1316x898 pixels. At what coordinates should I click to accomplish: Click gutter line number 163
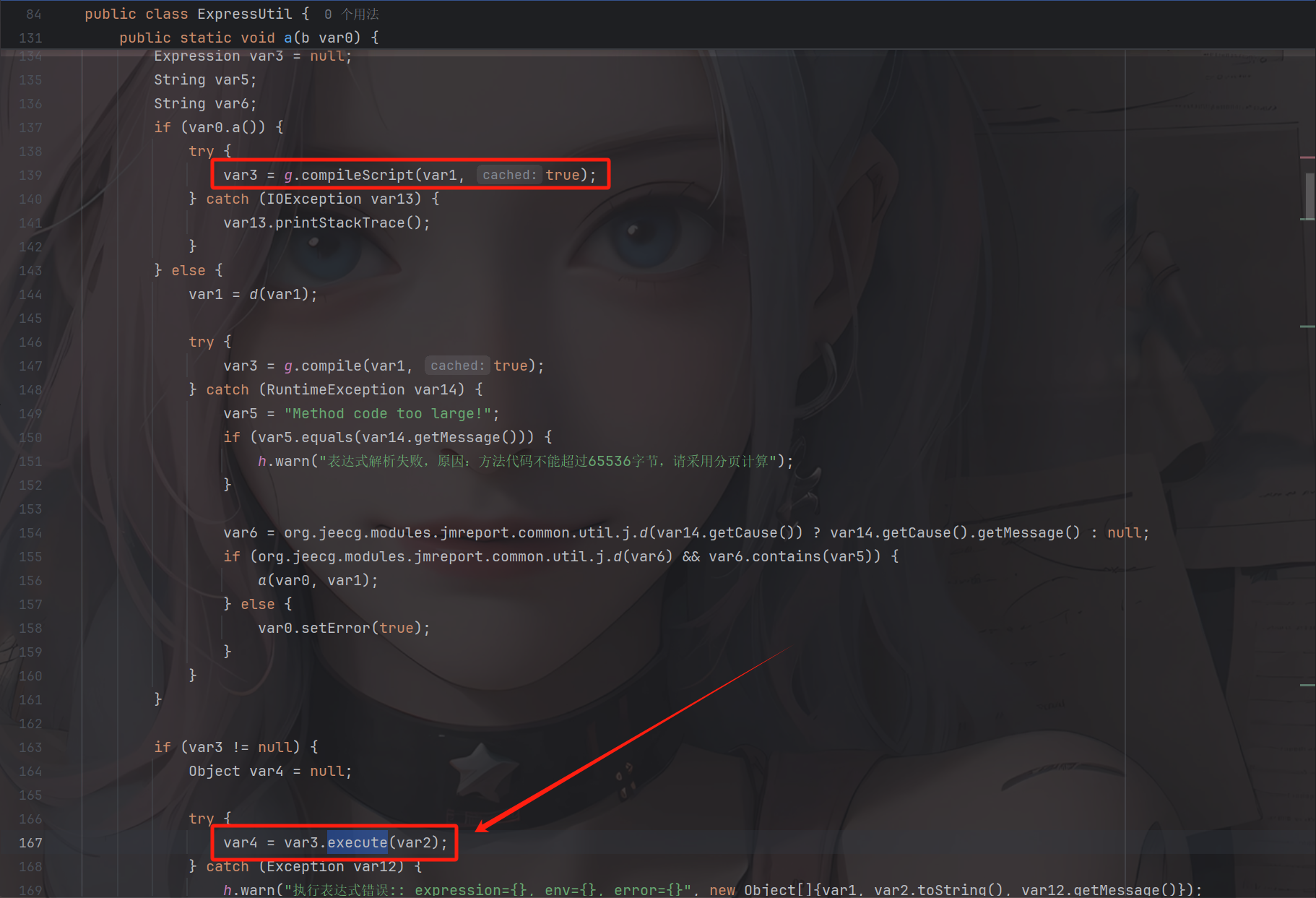(30, 747)
